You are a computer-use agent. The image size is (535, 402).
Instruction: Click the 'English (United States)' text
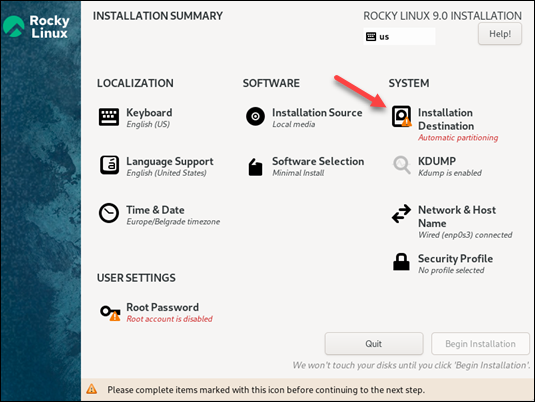166,173
